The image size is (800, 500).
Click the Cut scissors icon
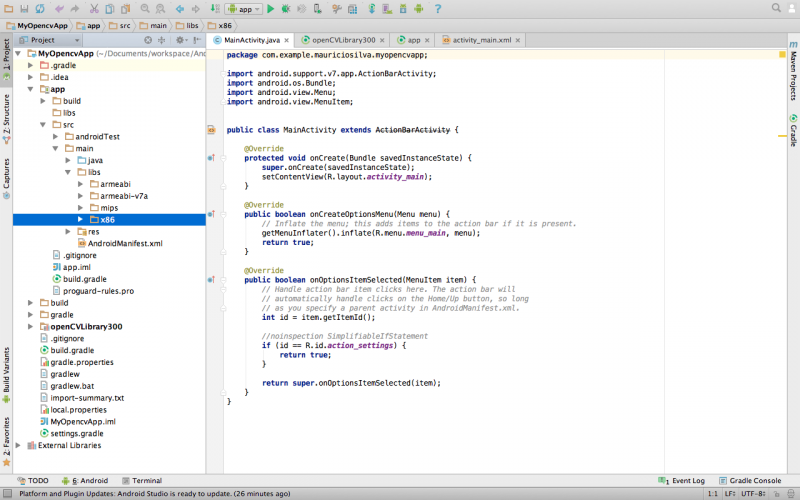pyautogui.click(x=94, y=8)
